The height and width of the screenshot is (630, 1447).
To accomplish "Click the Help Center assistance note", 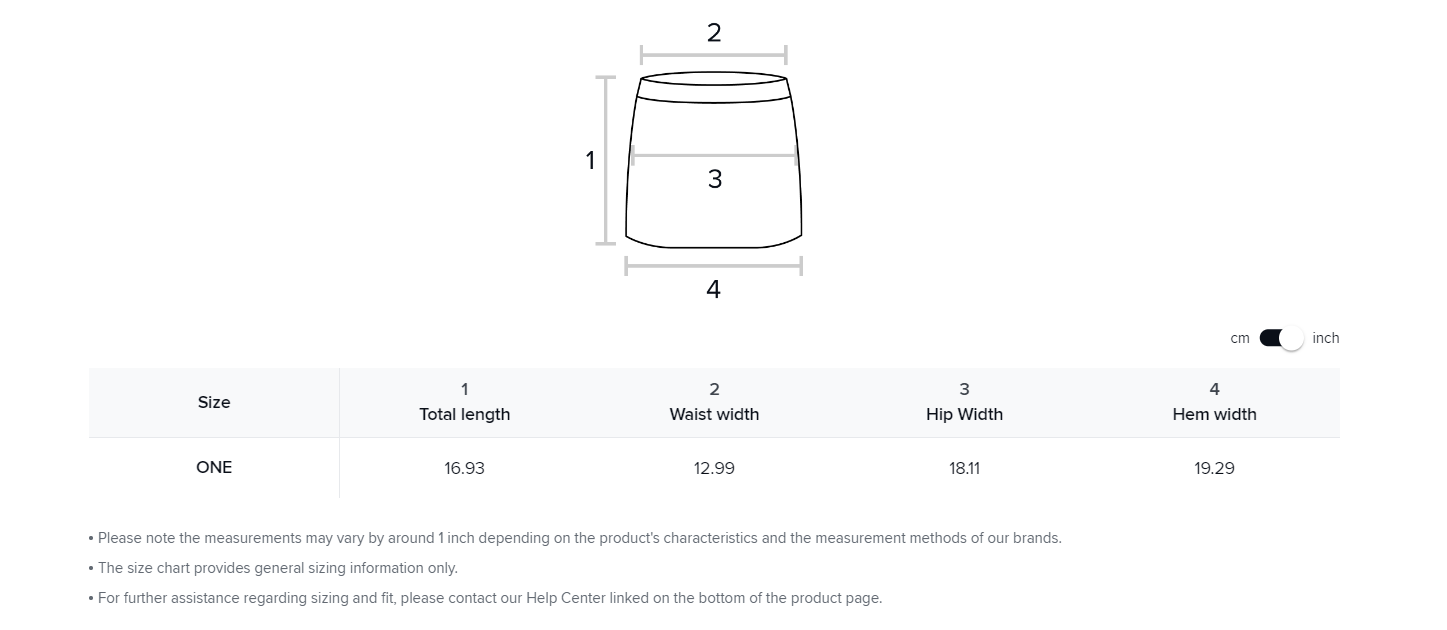I will tap(490, 598).
